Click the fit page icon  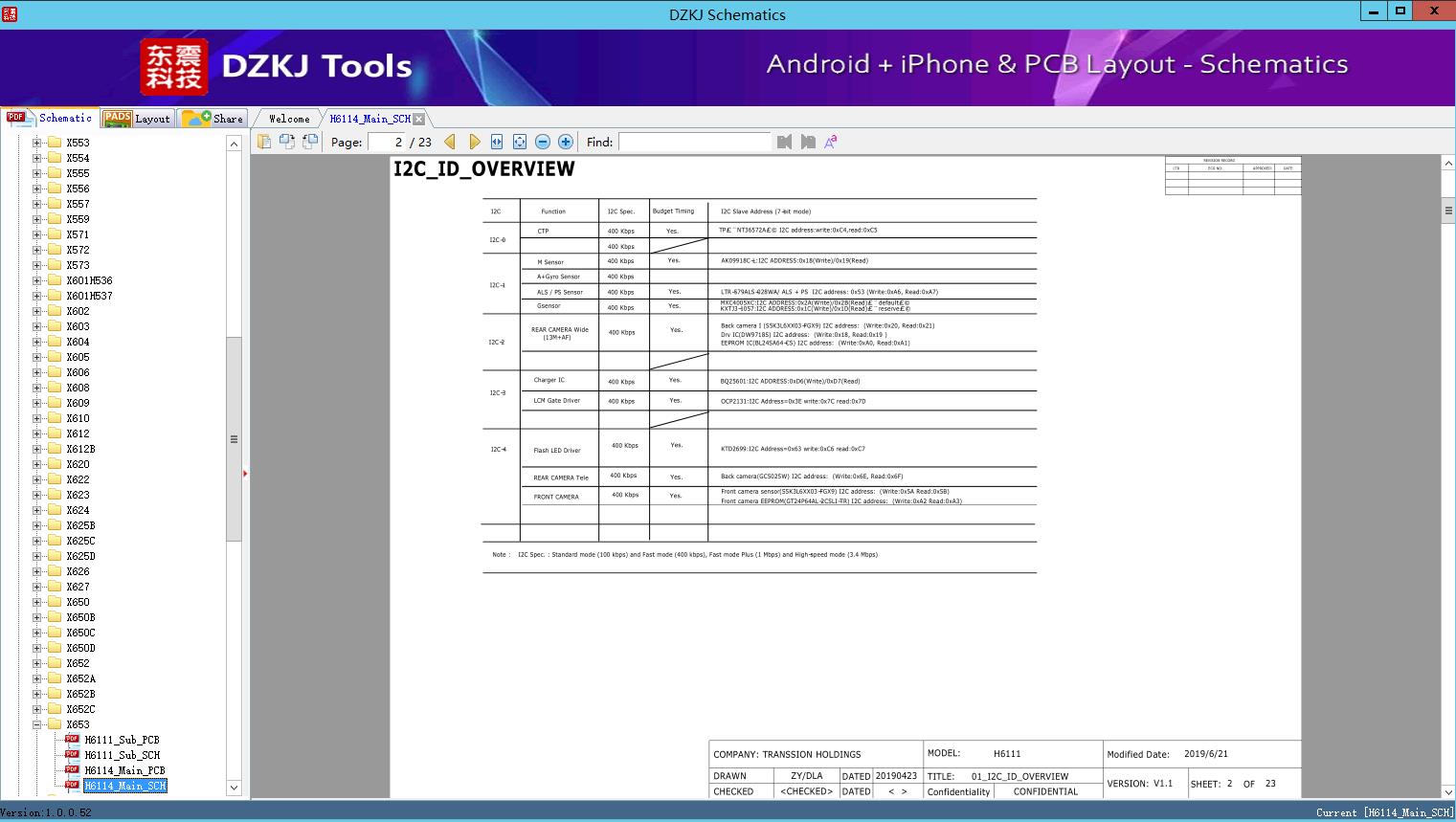(x=520, y=142)
